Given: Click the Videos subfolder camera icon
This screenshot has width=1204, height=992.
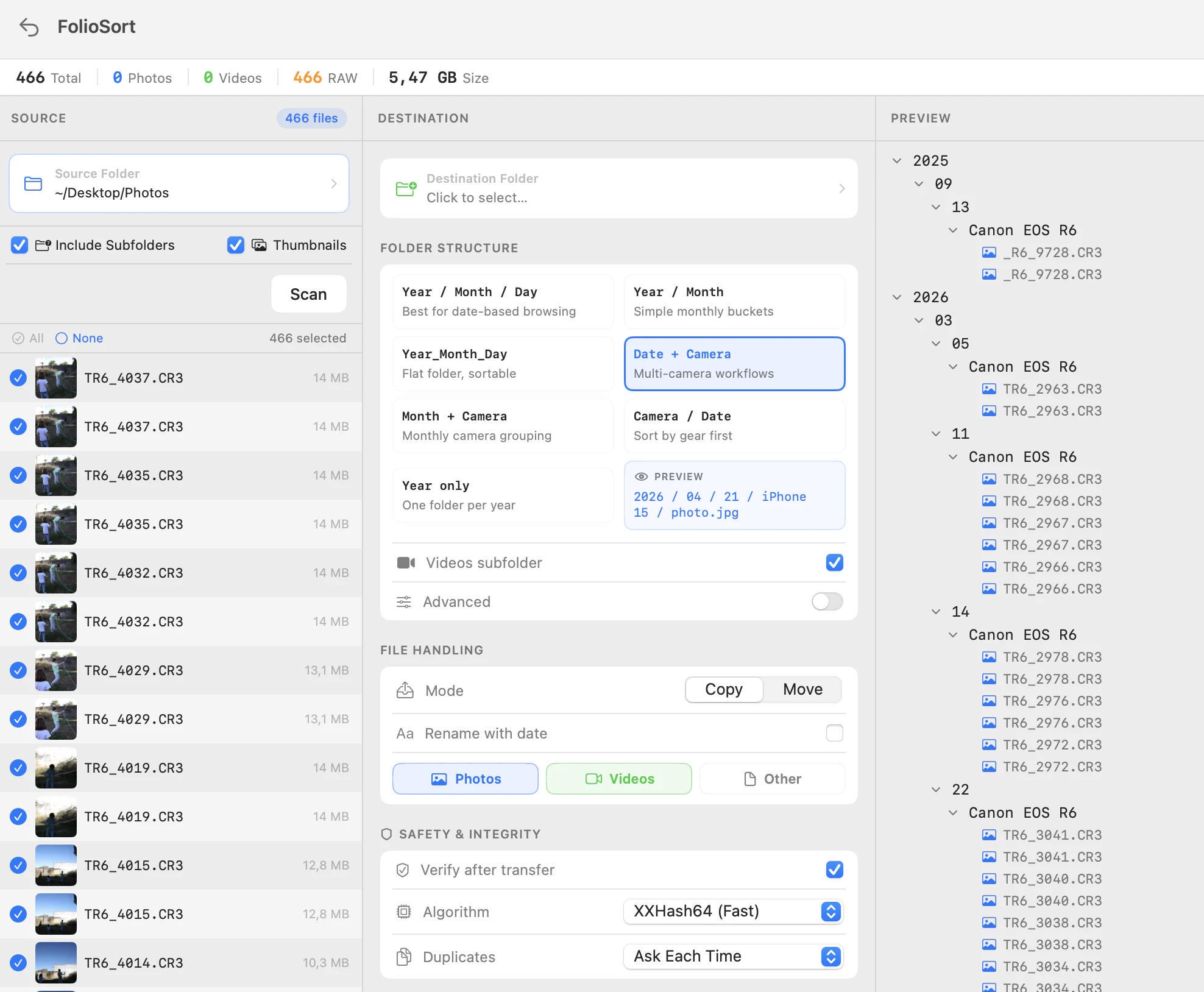Looking at the screenshot, I should coord(406,562).
